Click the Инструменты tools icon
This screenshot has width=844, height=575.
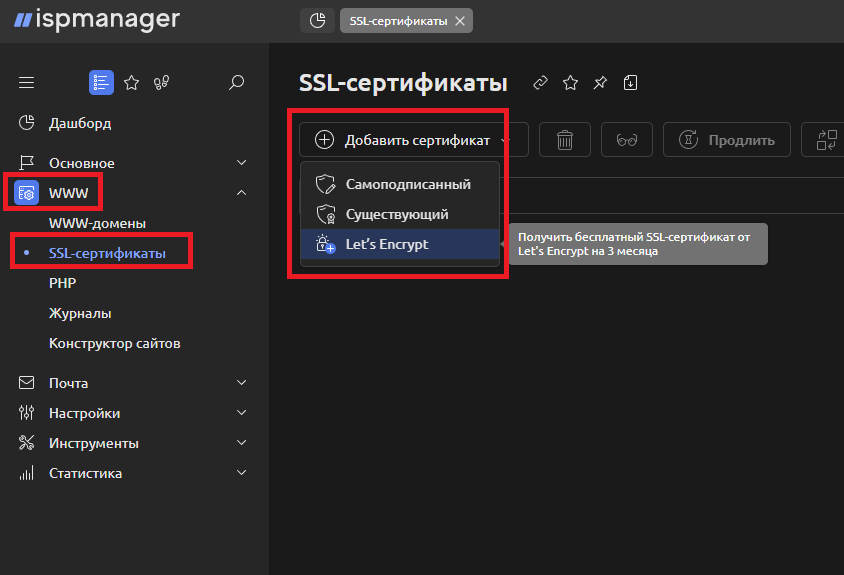click(26, 443)
